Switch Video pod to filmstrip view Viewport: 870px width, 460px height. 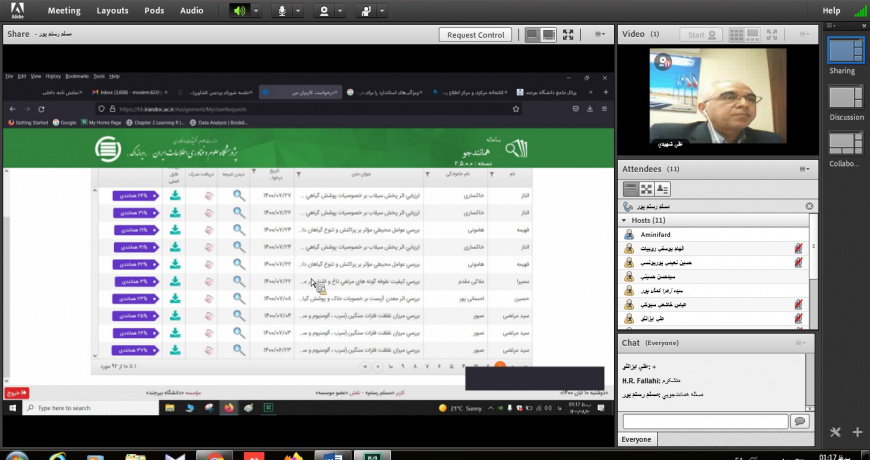752,34
